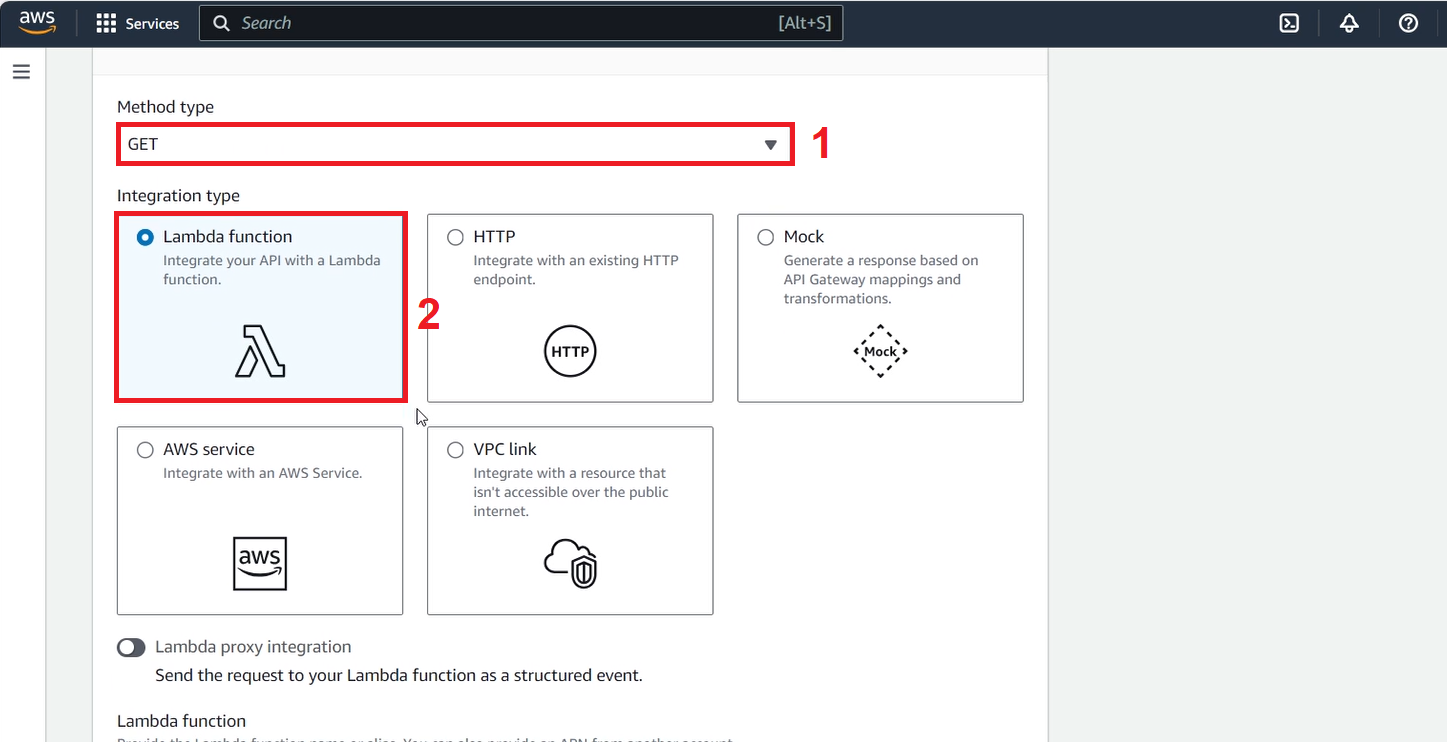Select the Mock integration radio button
The height and width of the screenshot is (742, 1447).
pos(765,236)
